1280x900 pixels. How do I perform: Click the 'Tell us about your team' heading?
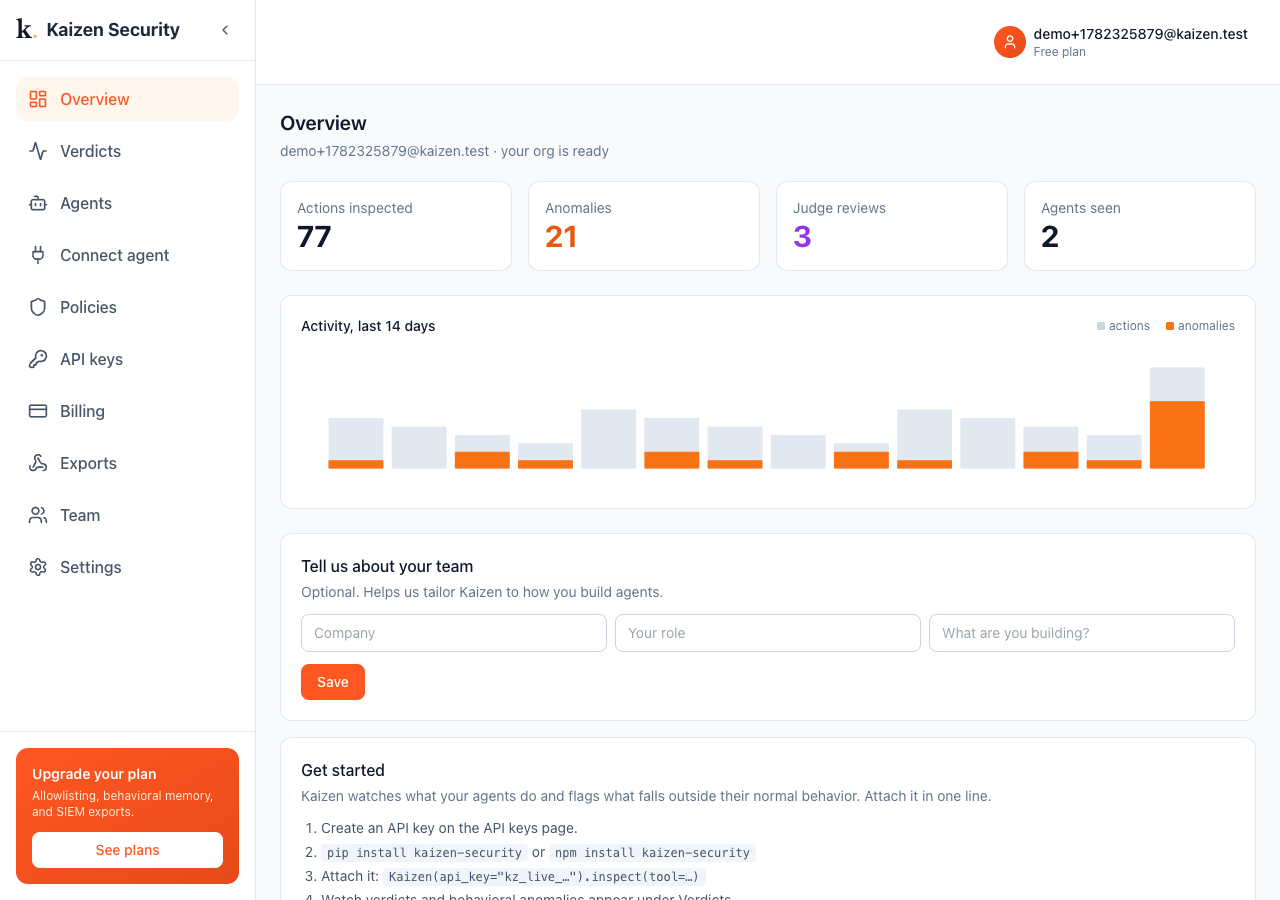click(x=387, y=566)
